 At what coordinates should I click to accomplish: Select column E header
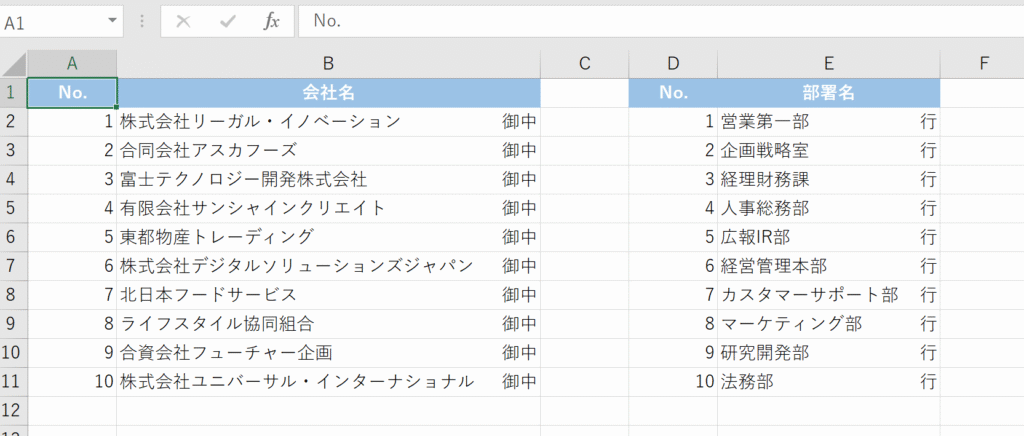tap(828, 64)
